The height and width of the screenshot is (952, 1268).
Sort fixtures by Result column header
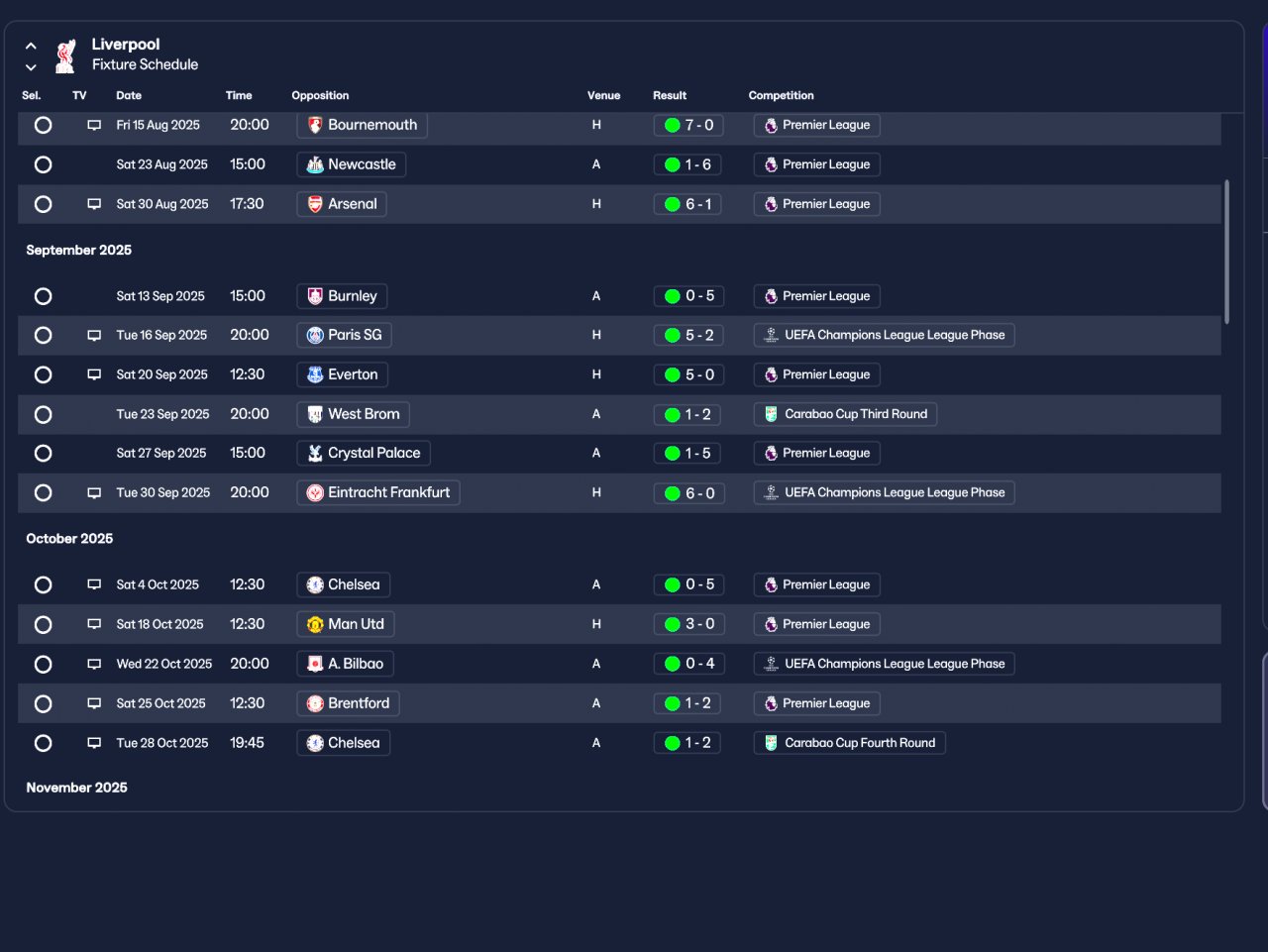[x=670, y=96]
